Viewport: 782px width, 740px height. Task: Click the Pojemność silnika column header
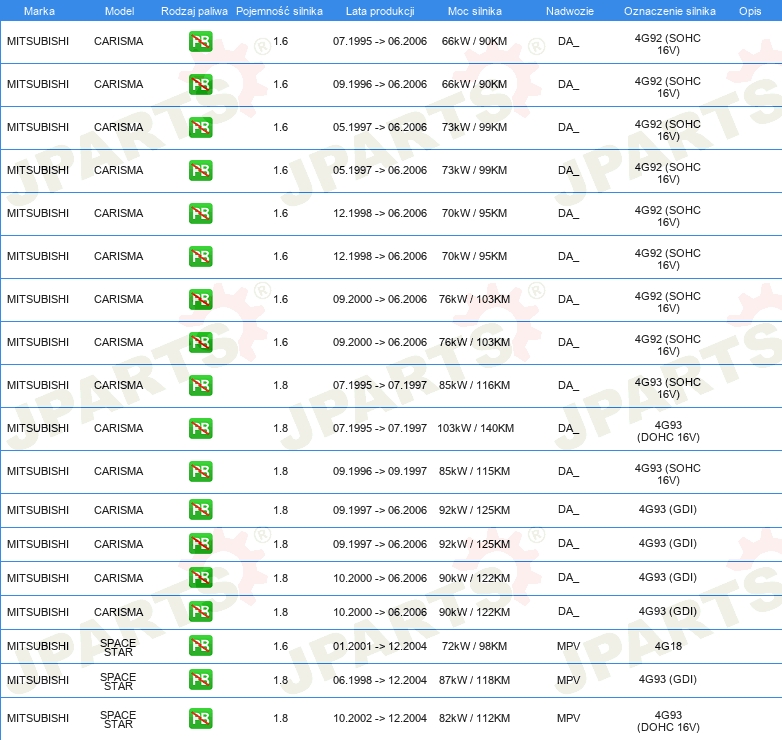(x=280, y=11)
